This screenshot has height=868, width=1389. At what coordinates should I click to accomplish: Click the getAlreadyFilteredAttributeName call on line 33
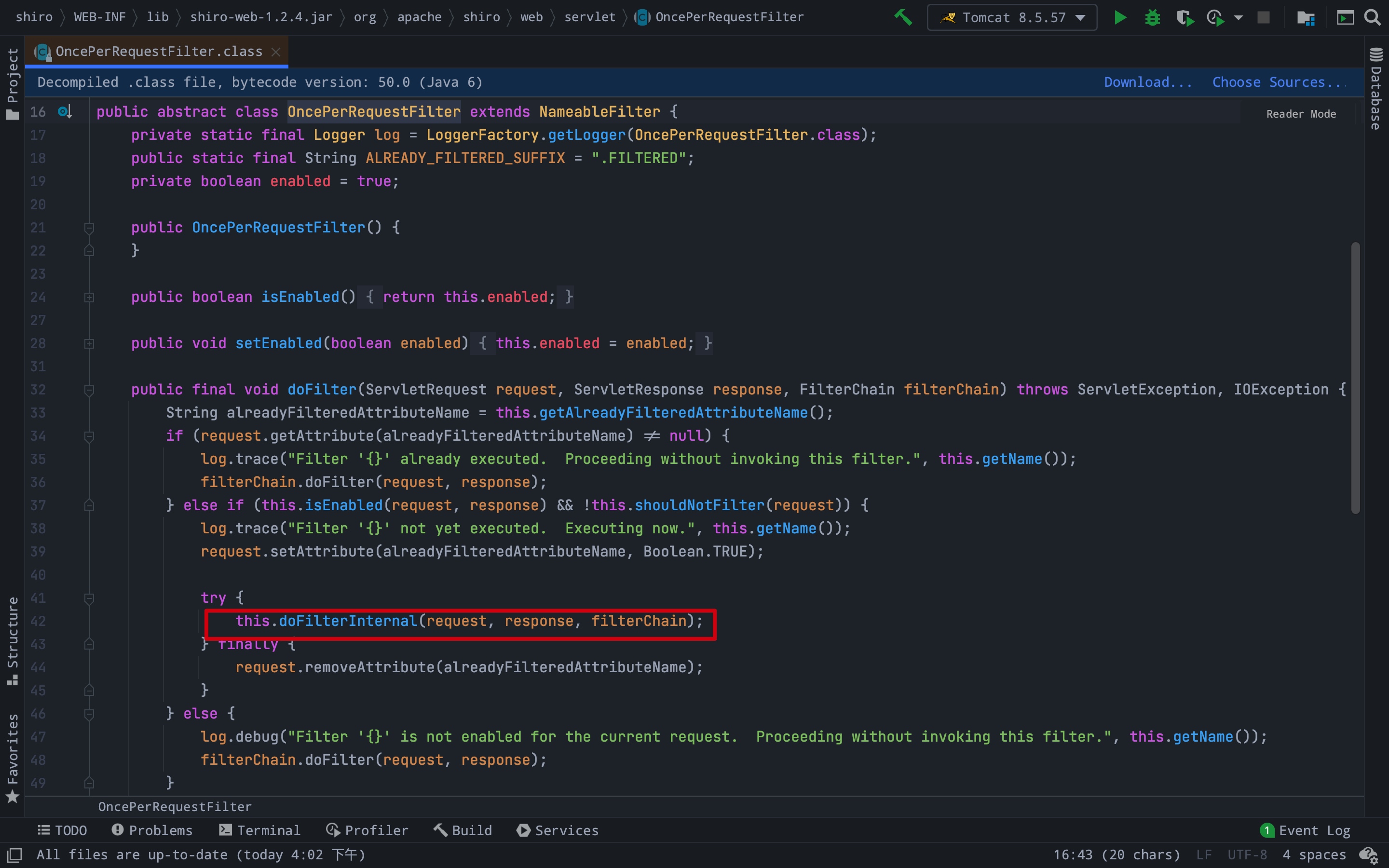tap(673, 412)
